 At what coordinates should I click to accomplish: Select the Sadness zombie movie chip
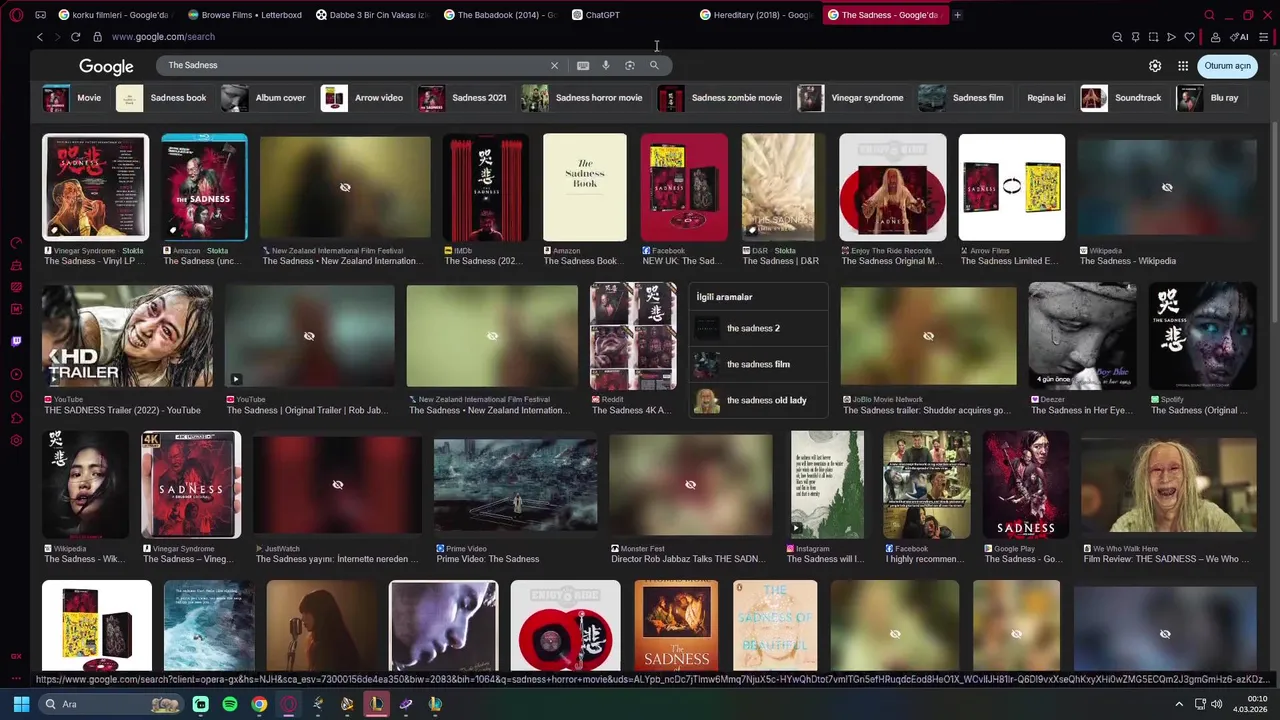[721, 98]
